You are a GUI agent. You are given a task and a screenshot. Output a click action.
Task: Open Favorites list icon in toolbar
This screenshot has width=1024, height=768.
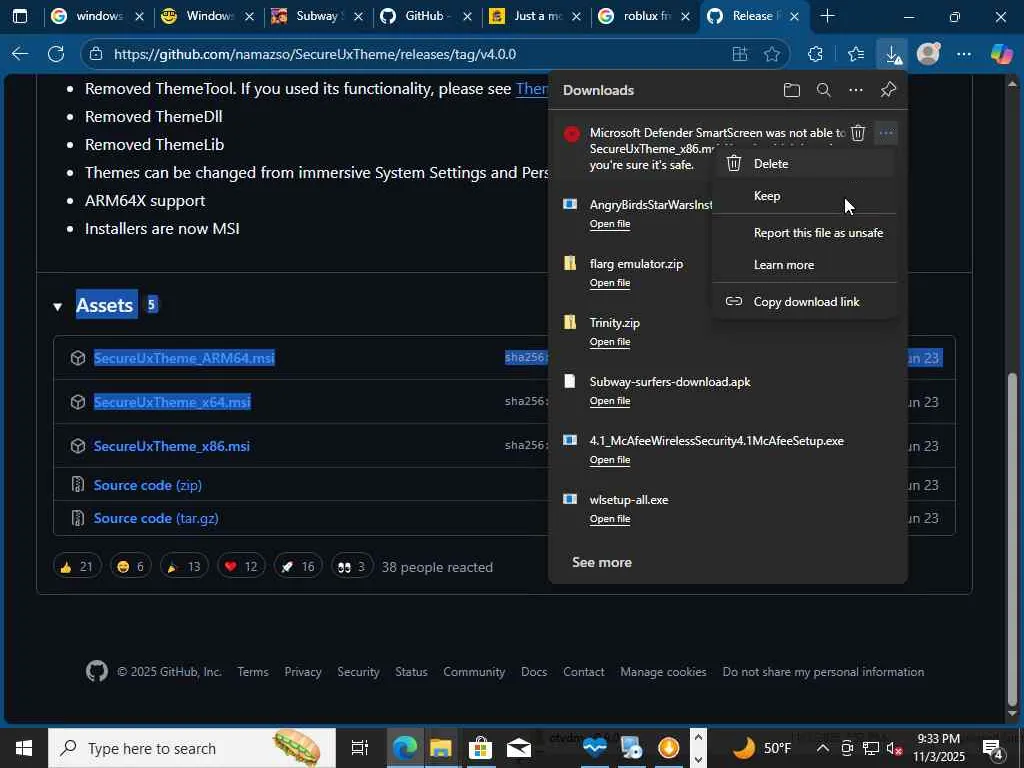[x=856, y=54]
